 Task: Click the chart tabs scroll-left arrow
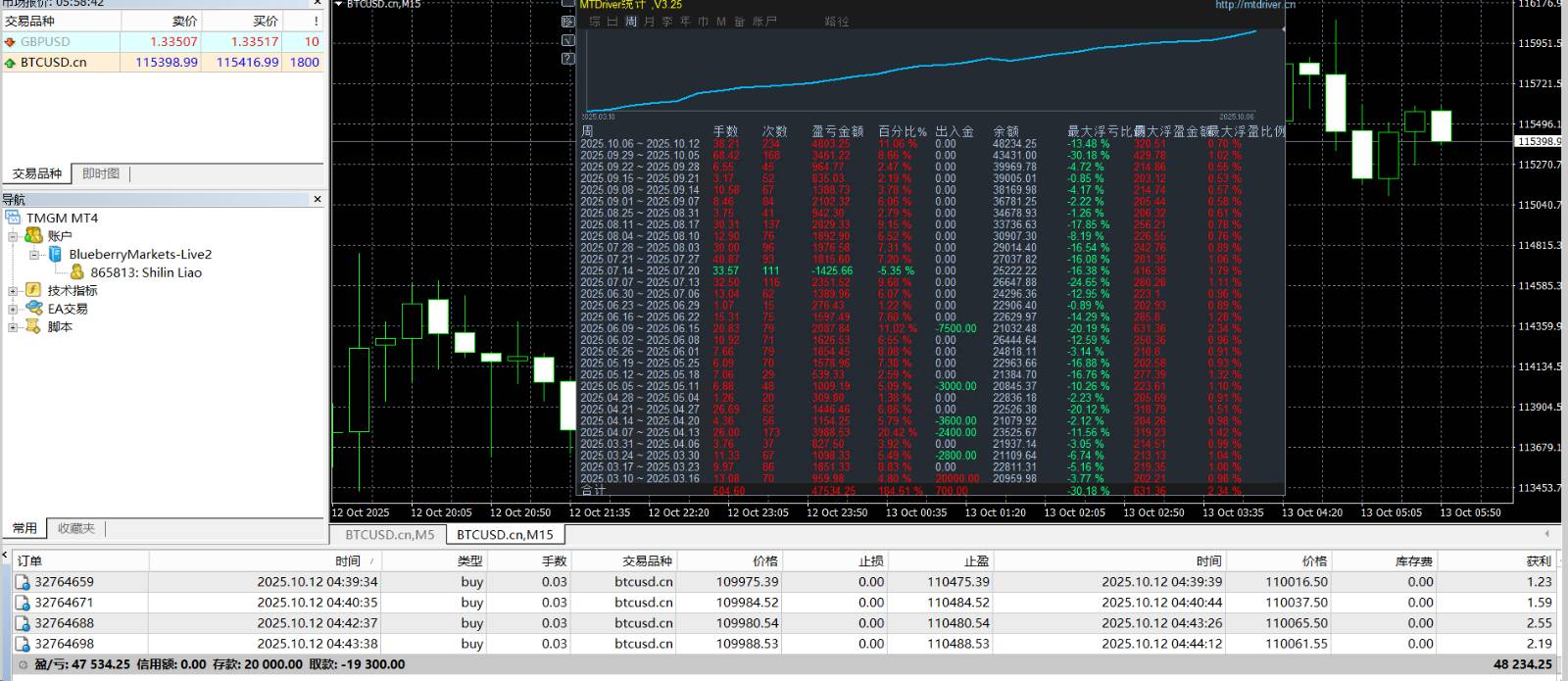coord(1548,534)
